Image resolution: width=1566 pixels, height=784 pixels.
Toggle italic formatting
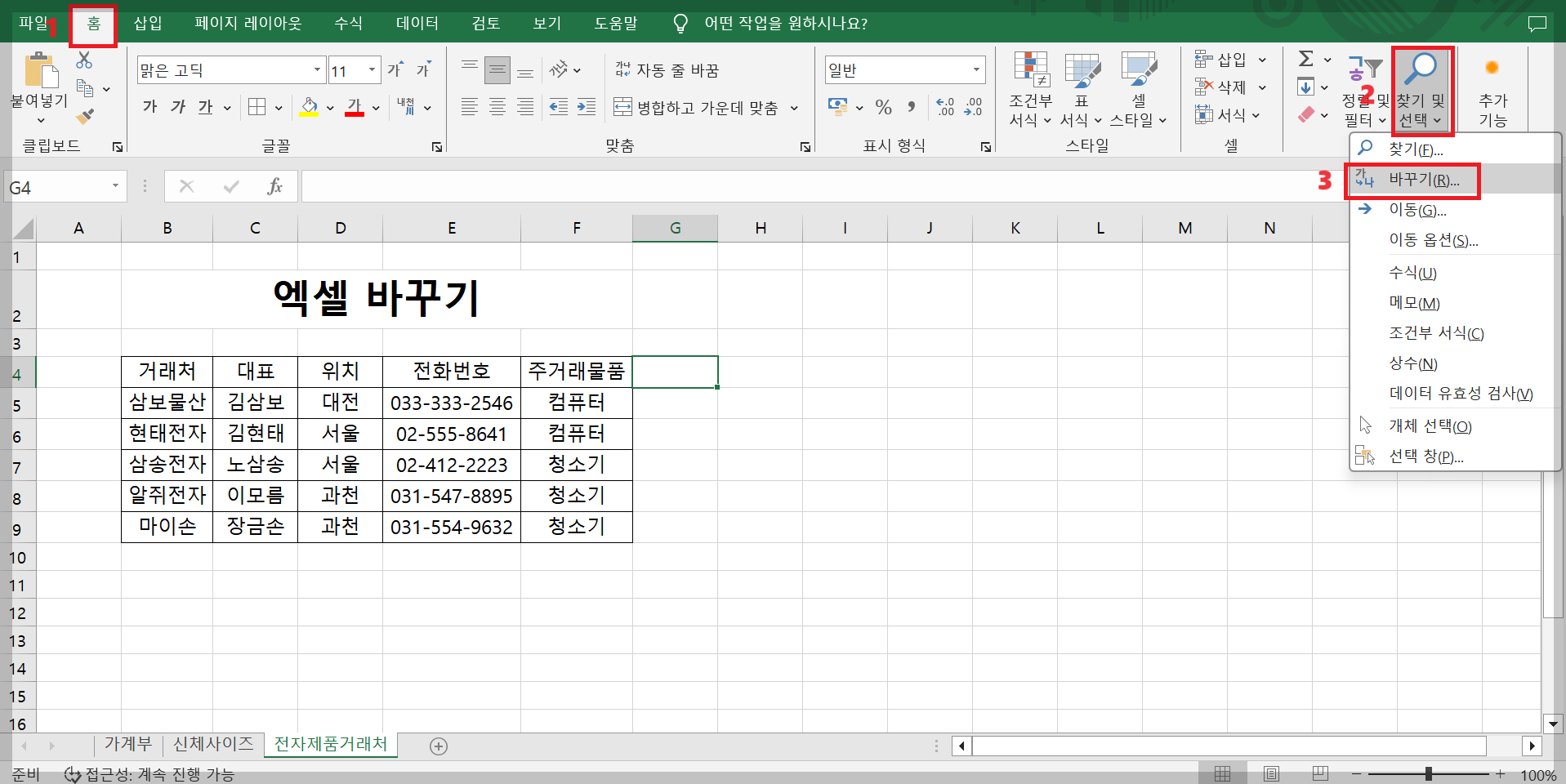pyautogui.click(x=178, y=106)
